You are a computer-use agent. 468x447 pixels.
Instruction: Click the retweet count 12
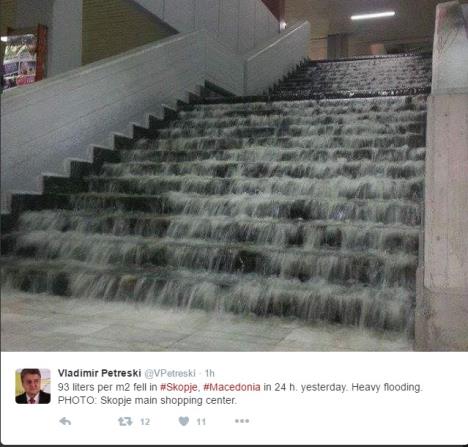(145, 422)
